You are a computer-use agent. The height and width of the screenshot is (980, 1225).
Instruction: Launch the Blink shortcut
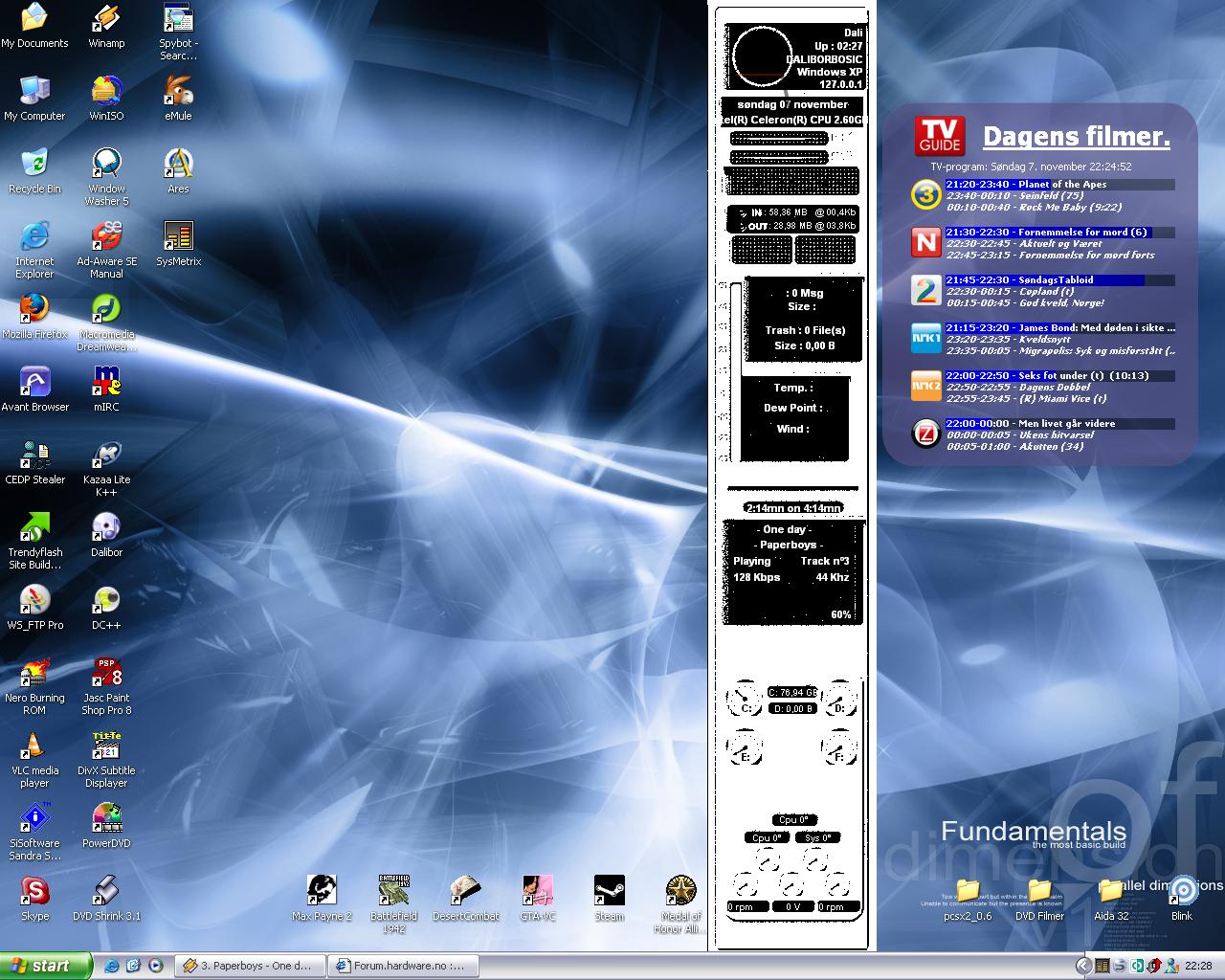(x=1183, y=900)
